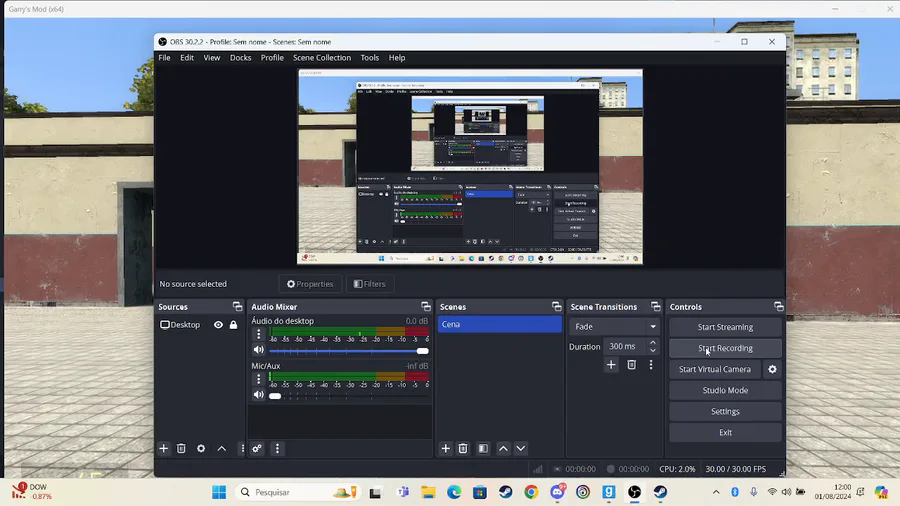The width and height of the screenshot is (900, 506).
Task: Float the Audio Mixer dock icon
Action: tap(426, 306)
